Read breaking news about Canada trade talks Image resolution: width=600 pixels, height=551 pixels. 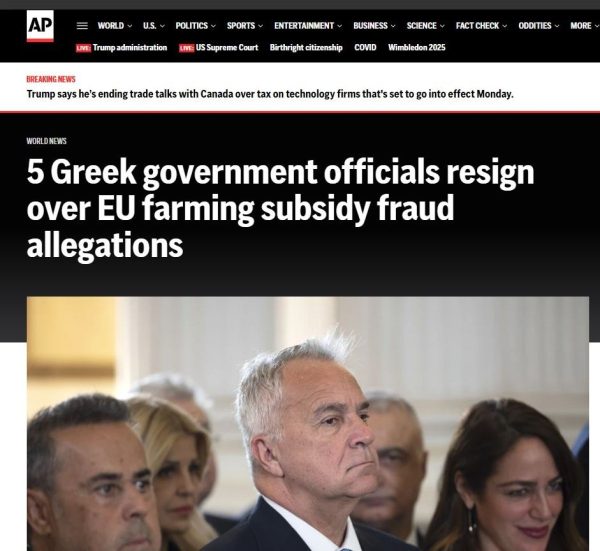[x=270, y=94]
